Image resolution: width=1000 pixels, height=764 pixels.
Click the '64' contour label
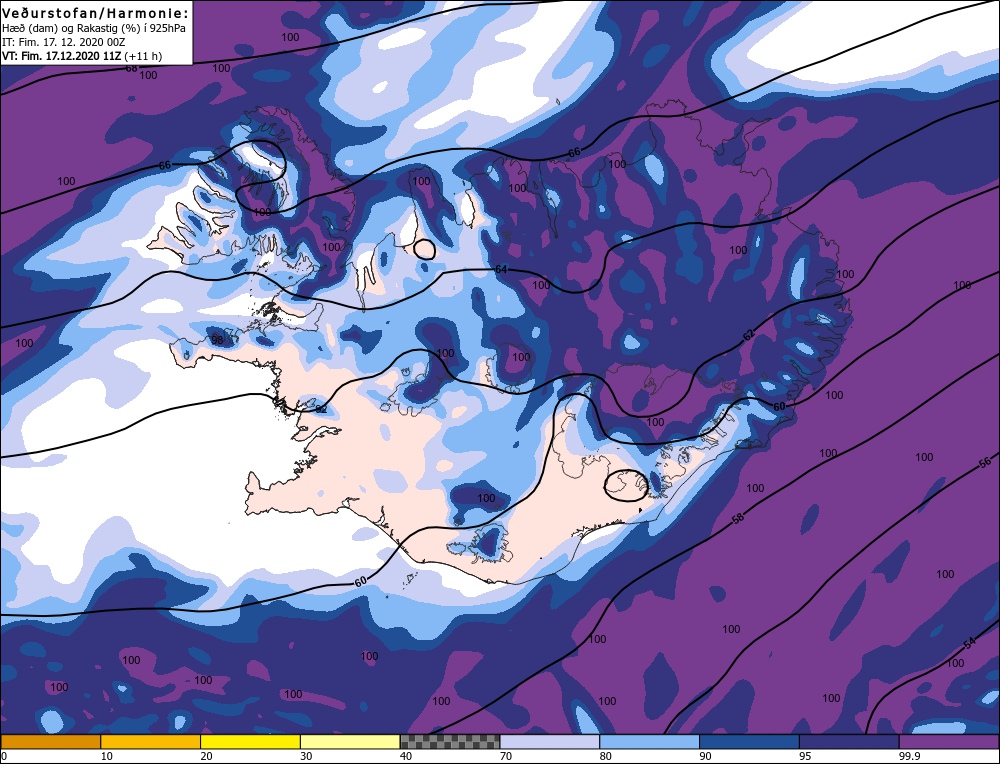[501, 270]
